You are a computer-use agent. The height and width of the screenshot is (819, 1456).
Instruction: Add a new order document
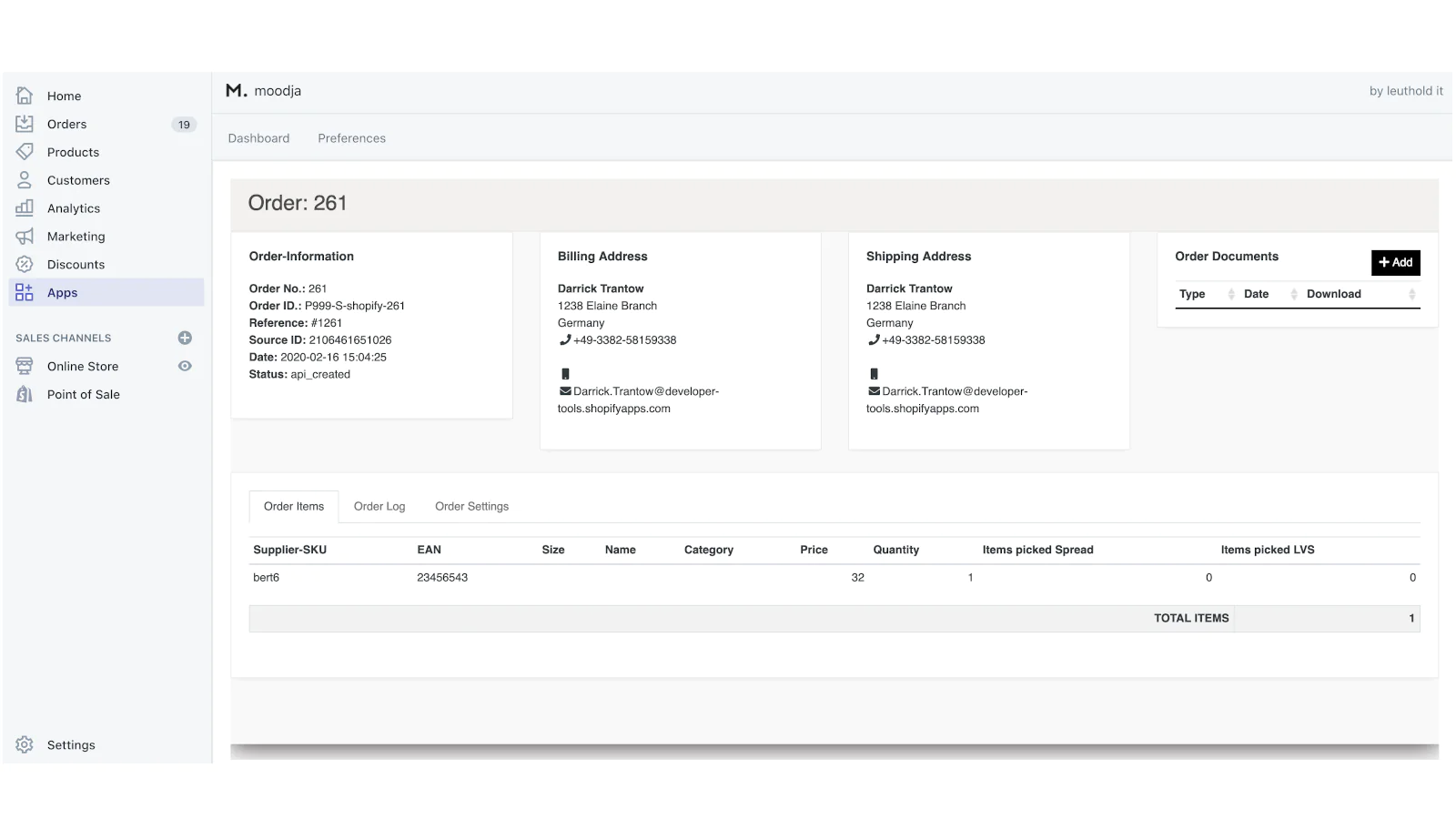1395,263
